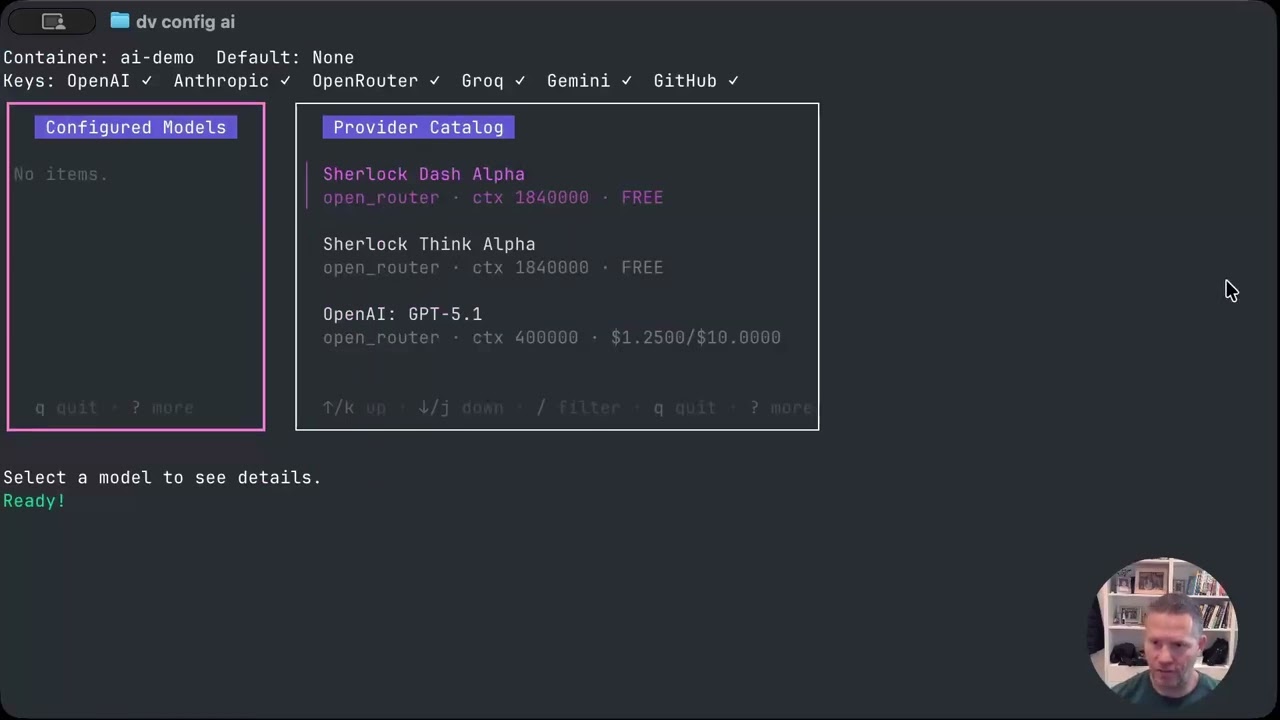Click the OpenAI key checkmark
The height and width of the screenshot is (720, 1280).
[147, 81]
